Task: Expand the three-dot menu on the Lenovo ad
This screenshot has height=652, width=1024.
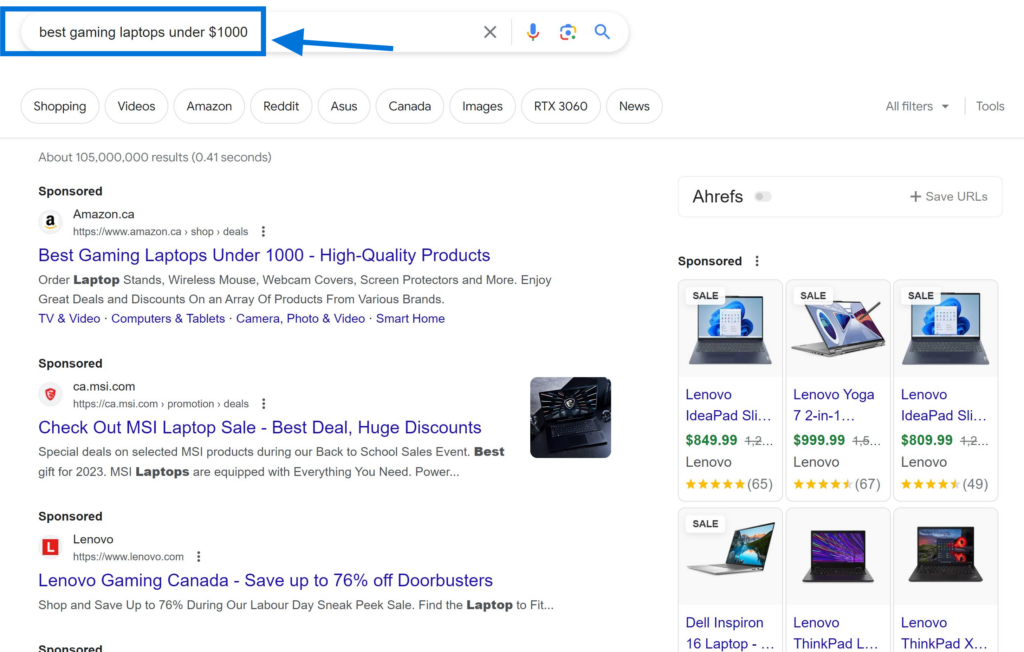Action: [198, 556]
